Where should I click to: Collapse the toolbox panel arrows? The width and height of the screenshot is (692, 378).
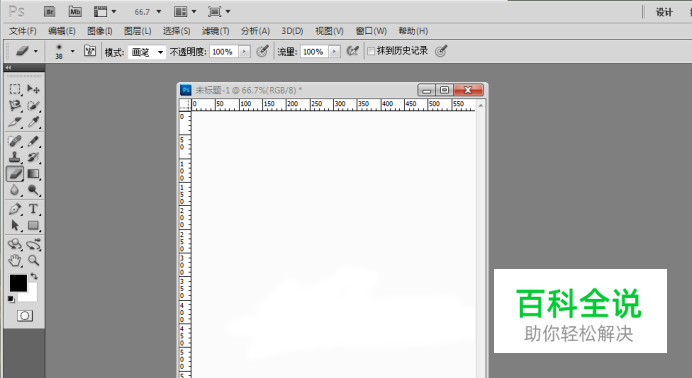[8, 67]
